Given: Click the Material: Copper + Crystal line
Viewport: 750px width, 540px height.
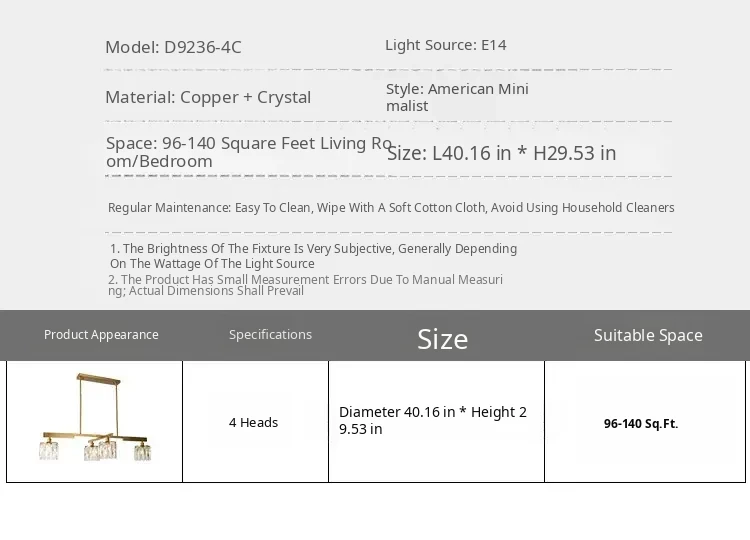Looking at the screenshot, I should coord(208,97).
